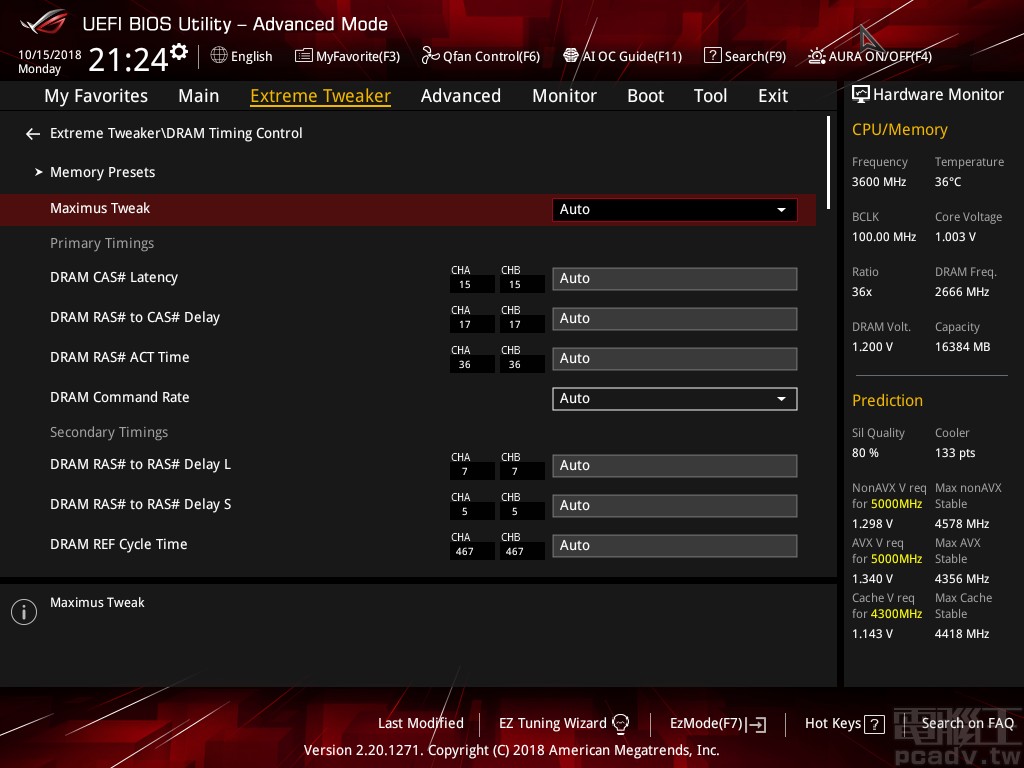This screenshot has height=768, width=1024.
Task: Click the globe icon for English language
Action: coord(219,56)
